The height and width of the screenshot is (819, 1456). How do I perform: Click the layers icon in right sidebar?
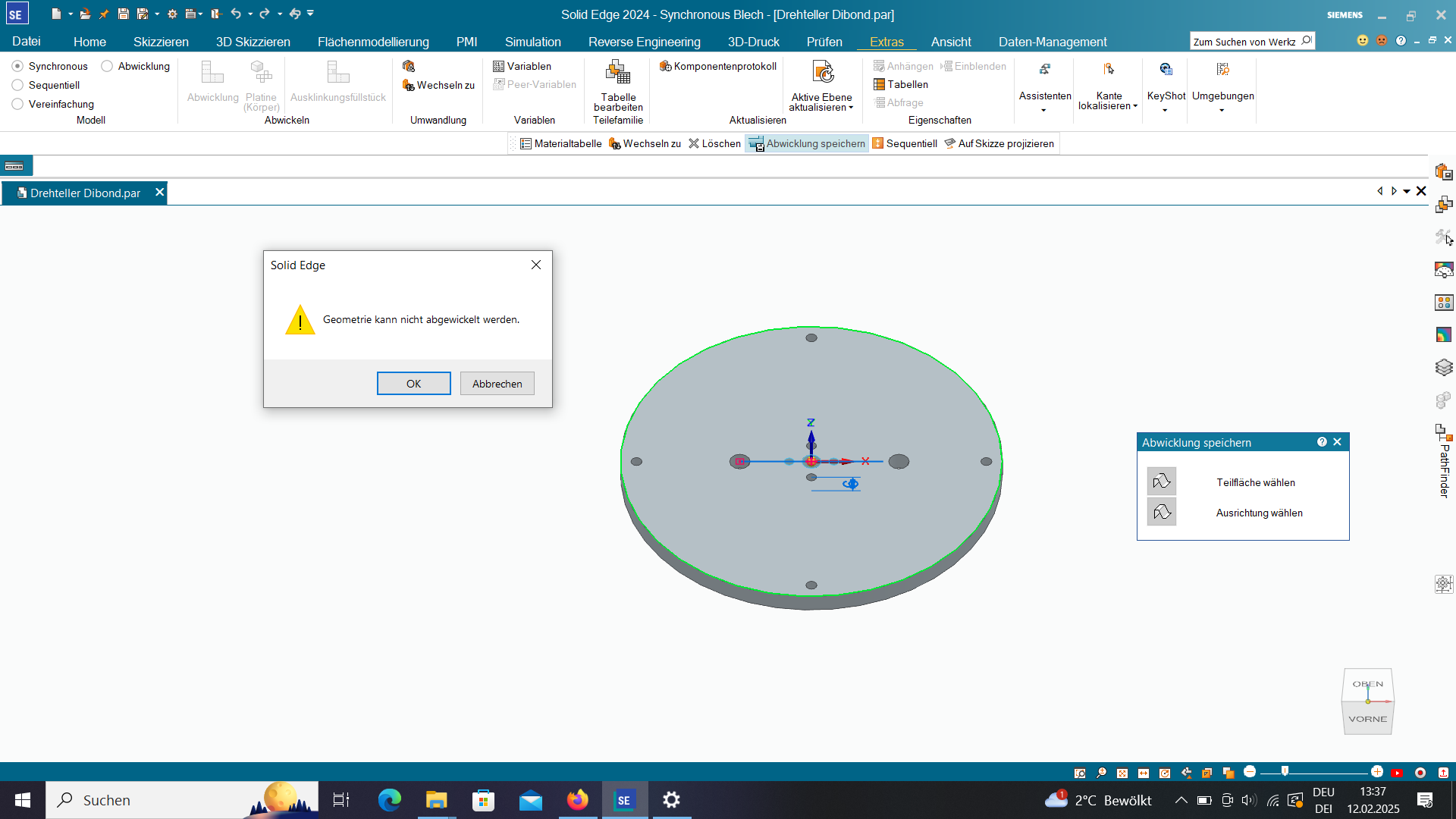[x=1444, y=367]
